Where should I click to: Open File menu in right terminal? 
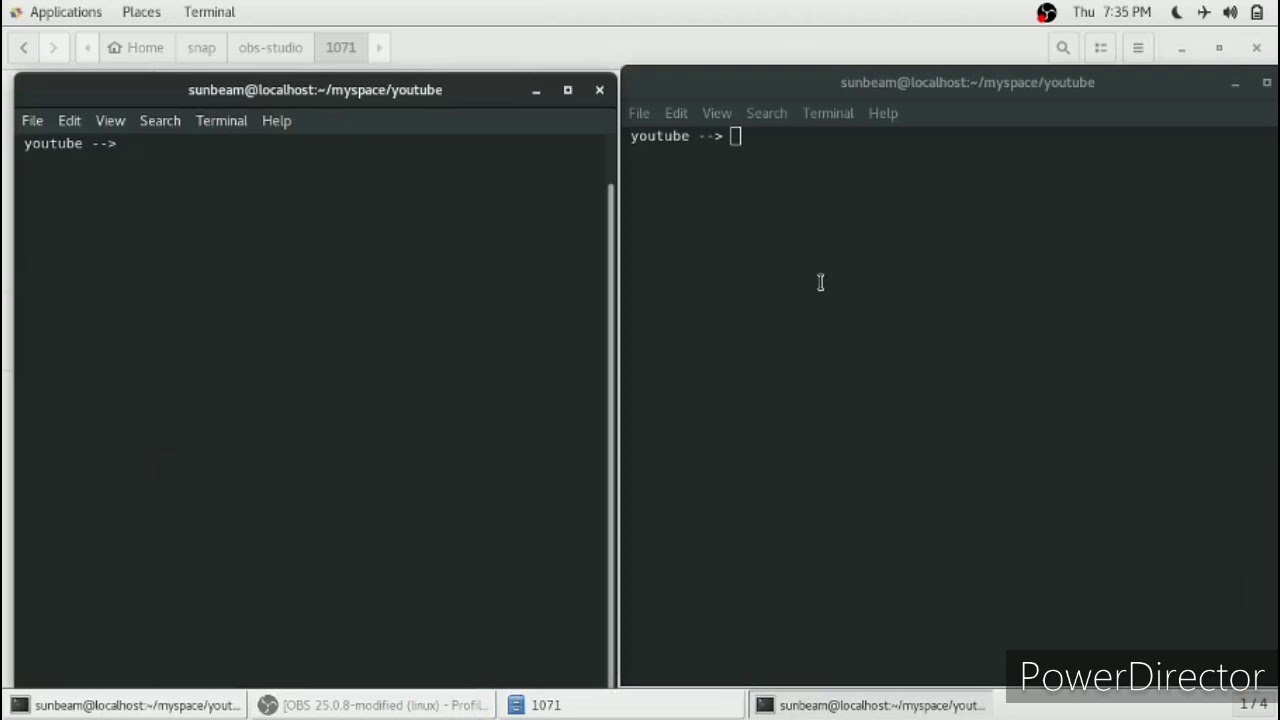pos(639,113)
